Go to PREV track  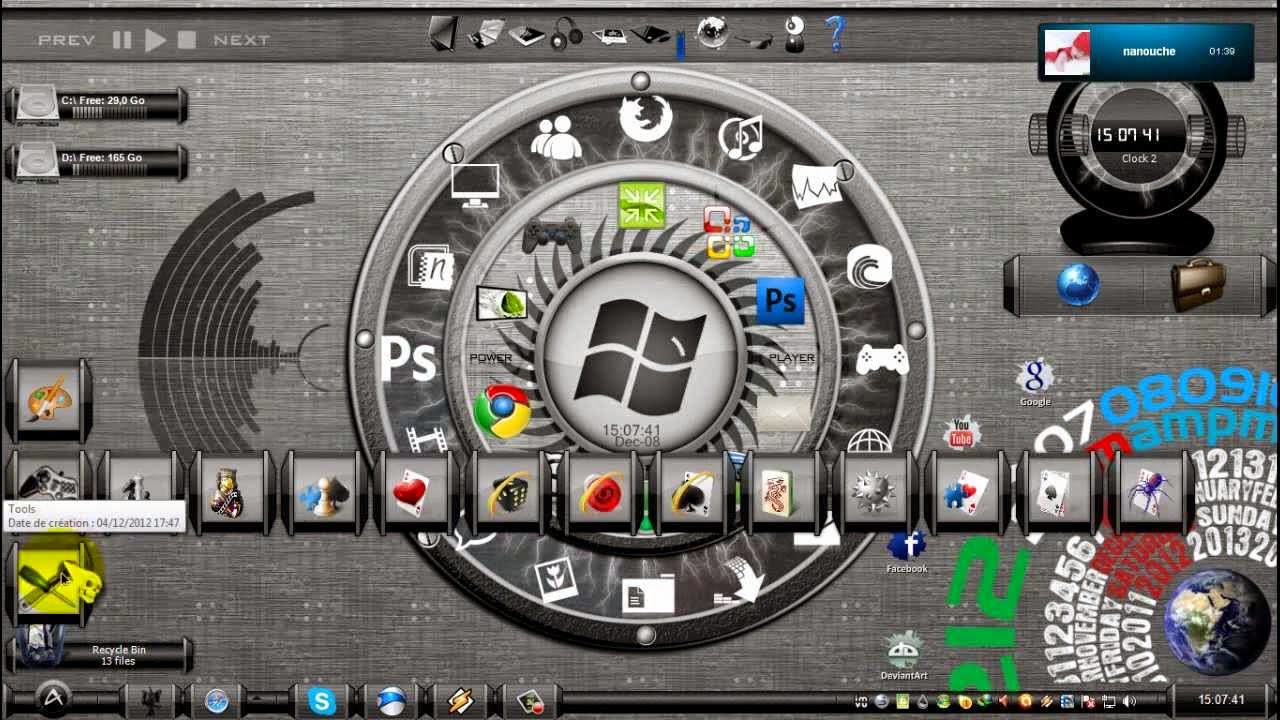tap(66, 40)
